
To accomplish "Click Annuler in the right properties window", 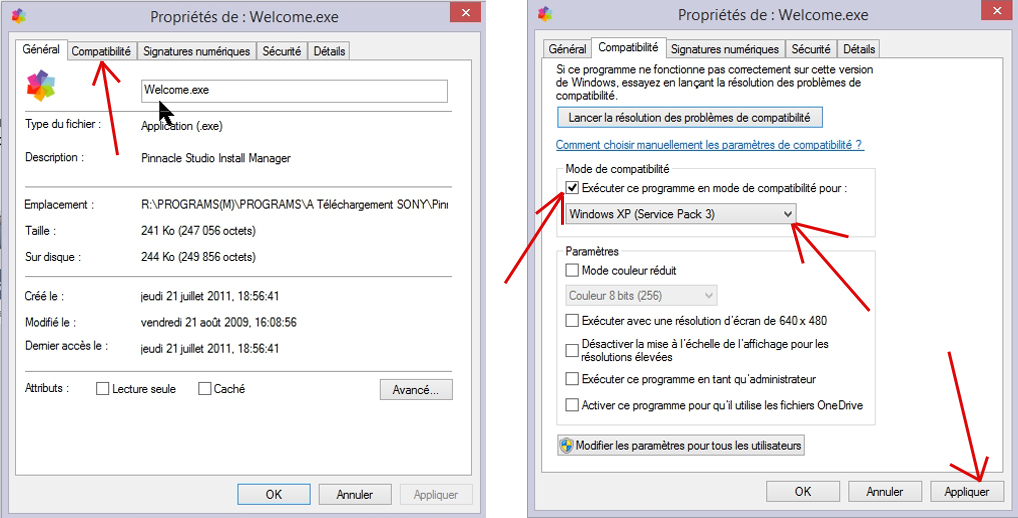I will (884, 491).
